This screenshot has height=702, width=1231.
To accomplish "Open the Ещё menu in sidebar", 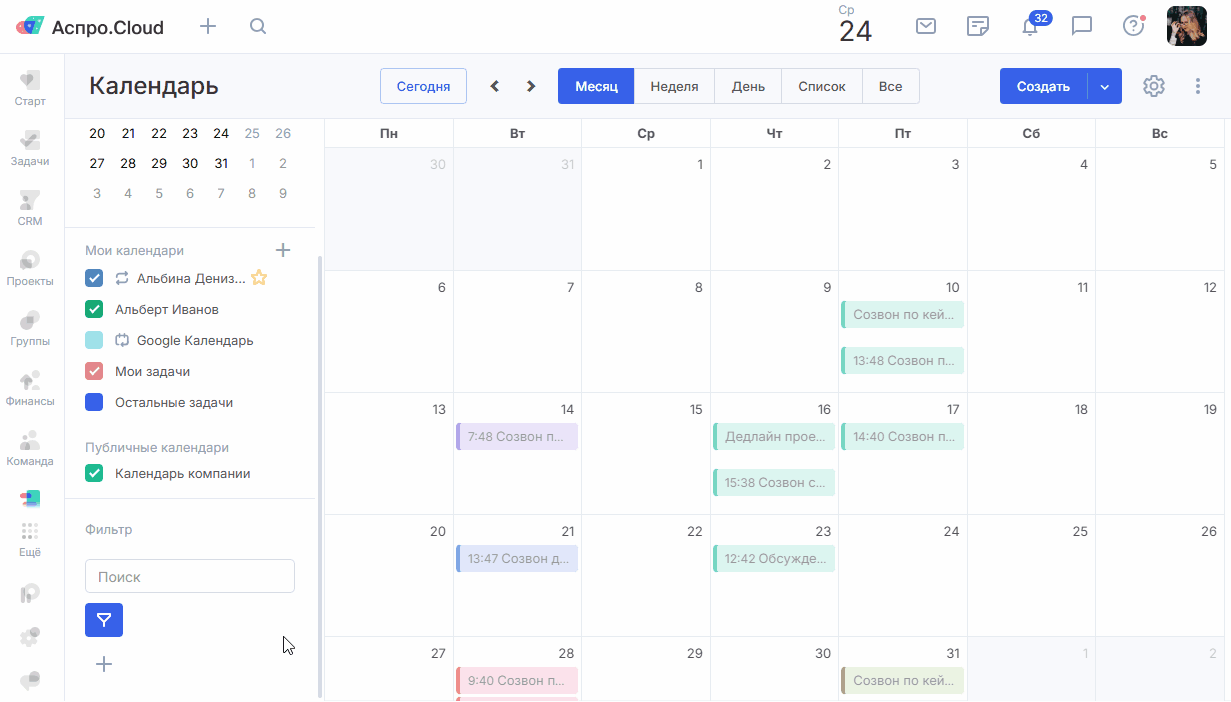I will coord(30,539).
